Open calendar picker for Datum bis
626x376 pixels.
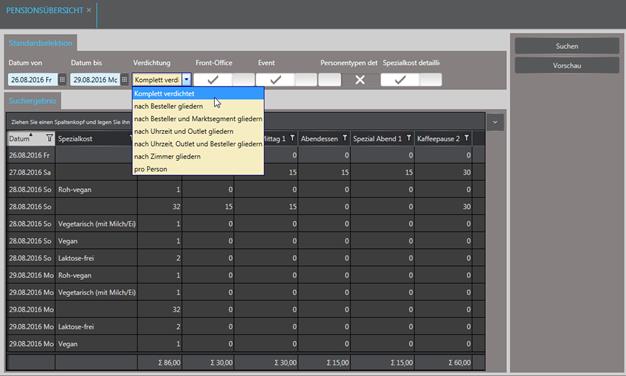pos(125,79)
